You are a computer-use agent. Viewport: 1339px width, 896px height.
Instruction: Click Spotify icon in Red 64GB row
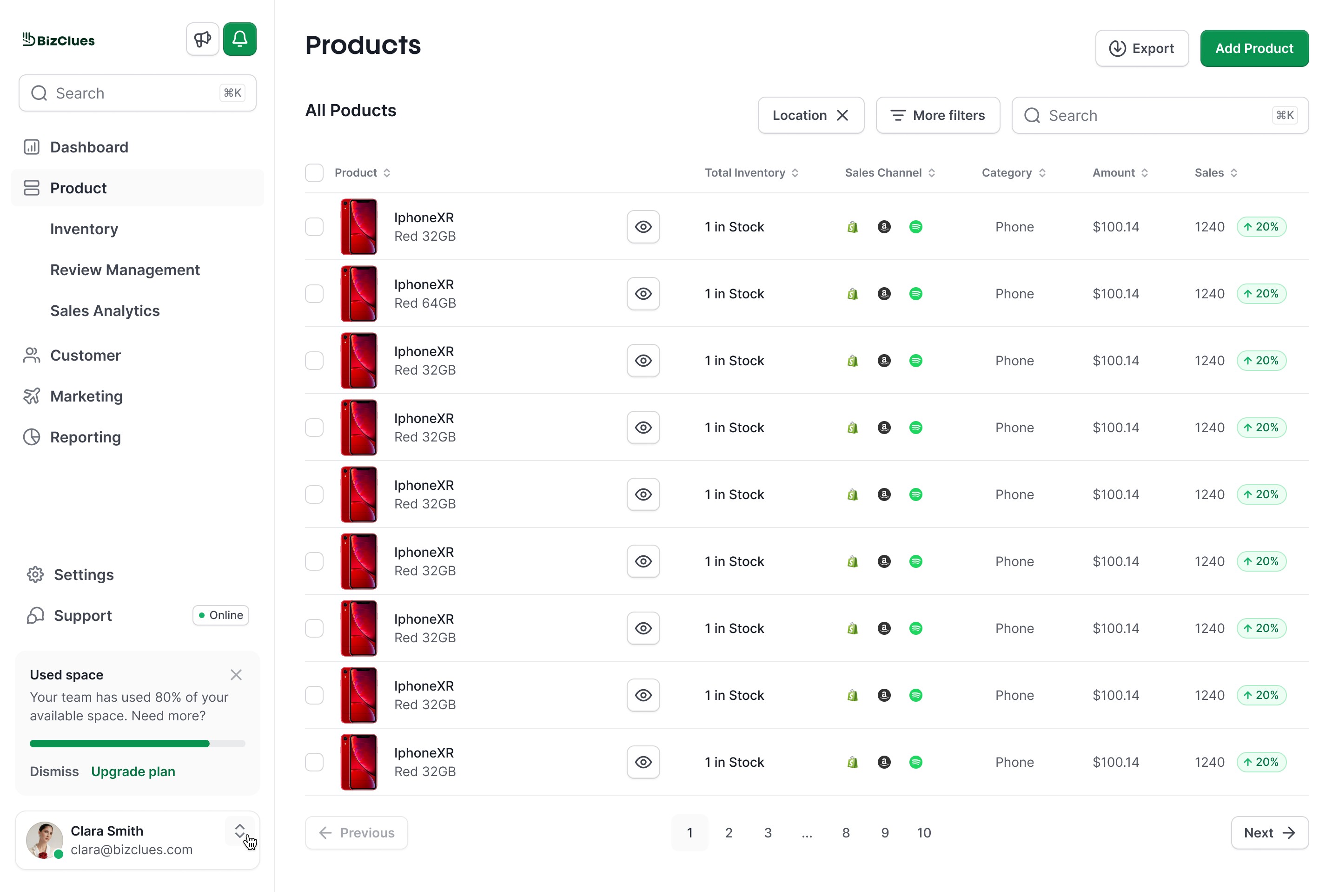917,294
